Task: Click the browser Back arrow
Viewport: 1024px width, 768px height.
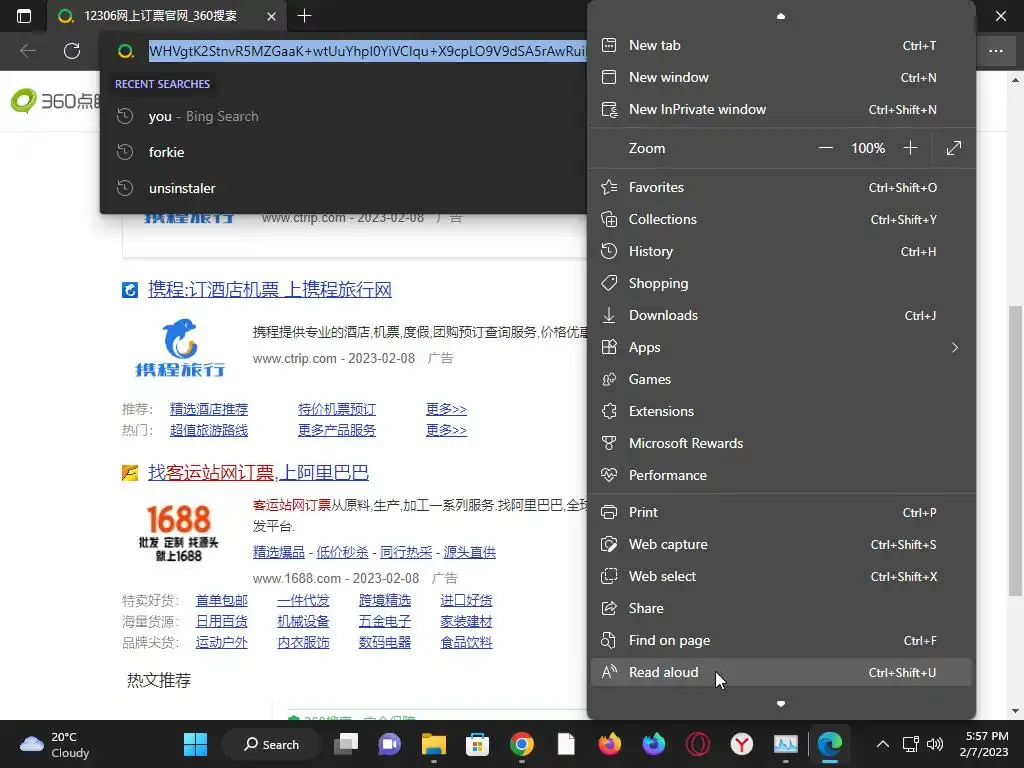Action: [27, 51]
